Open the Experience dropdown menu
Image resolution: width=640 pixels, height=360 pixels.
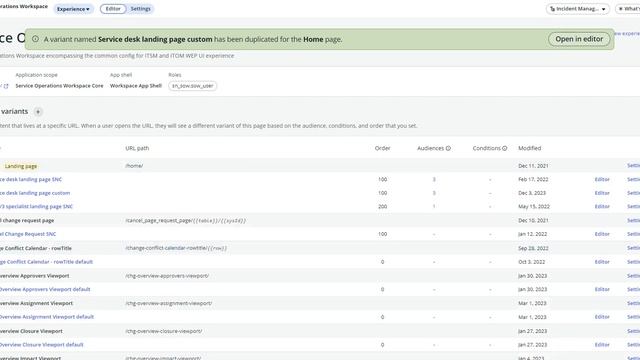(x=73, y=9)
